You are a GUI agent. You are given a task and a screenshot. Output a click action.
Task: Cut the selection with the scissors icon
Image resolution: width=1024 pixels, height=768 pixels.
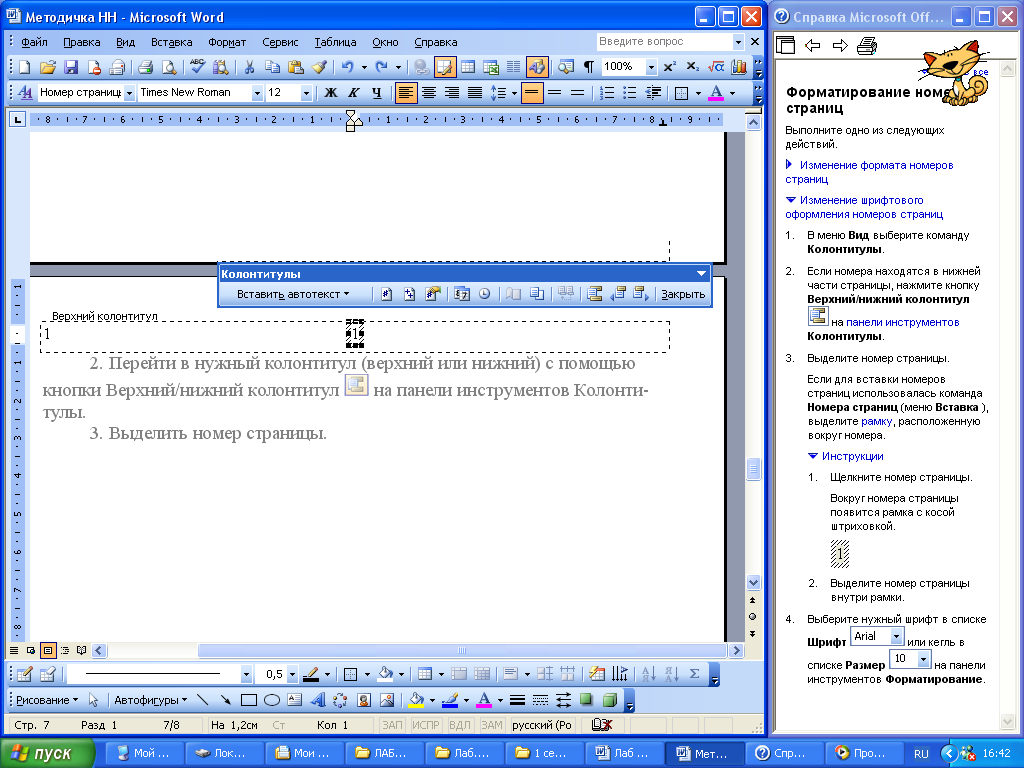click(249, 67)
